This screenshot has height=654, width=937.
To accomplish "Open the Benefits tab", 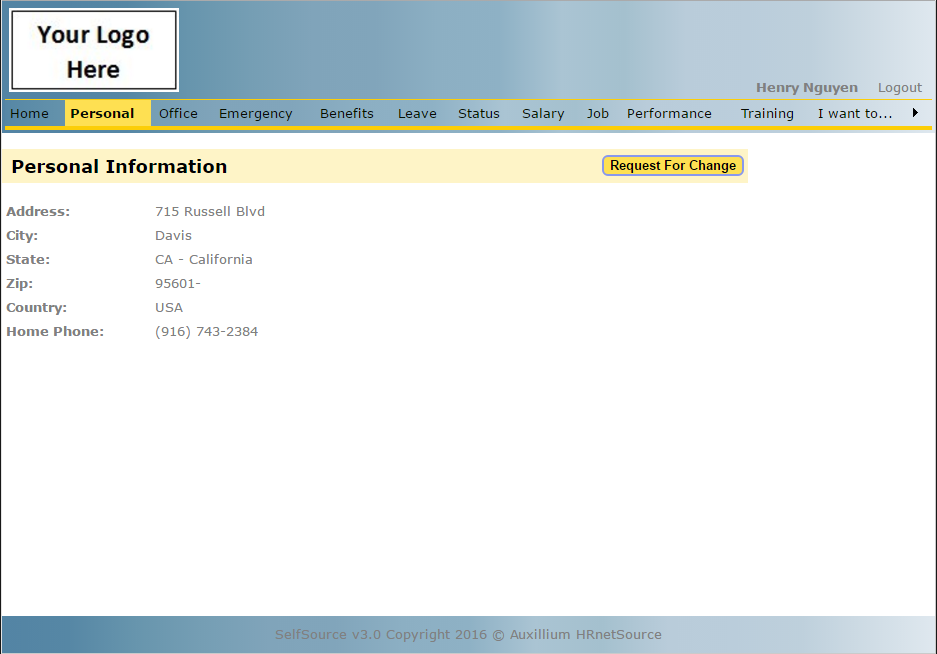I will click(x=347, y=114).
